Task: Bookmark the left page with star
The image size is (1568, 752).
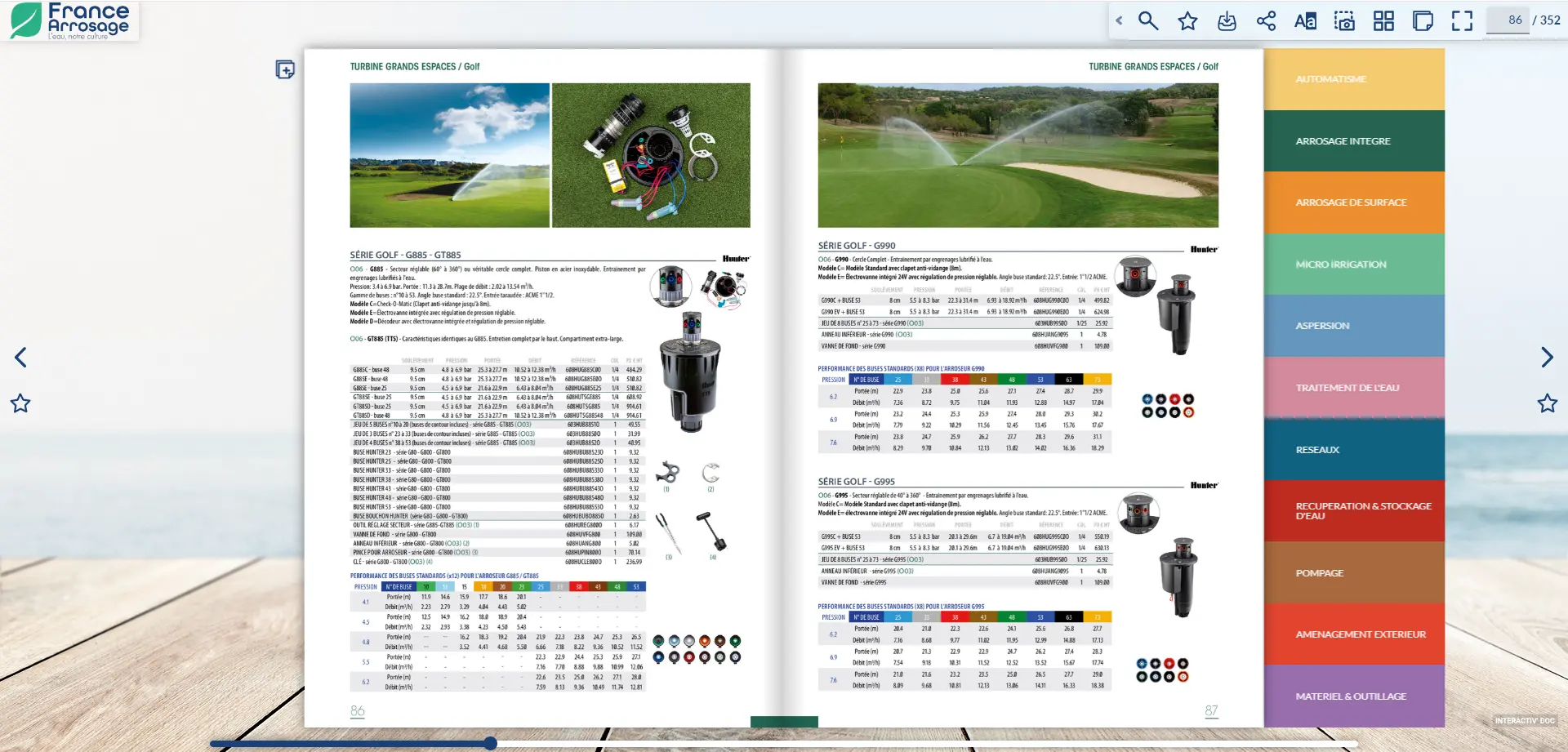Action: pyautogui.click(x=20, y=403)
